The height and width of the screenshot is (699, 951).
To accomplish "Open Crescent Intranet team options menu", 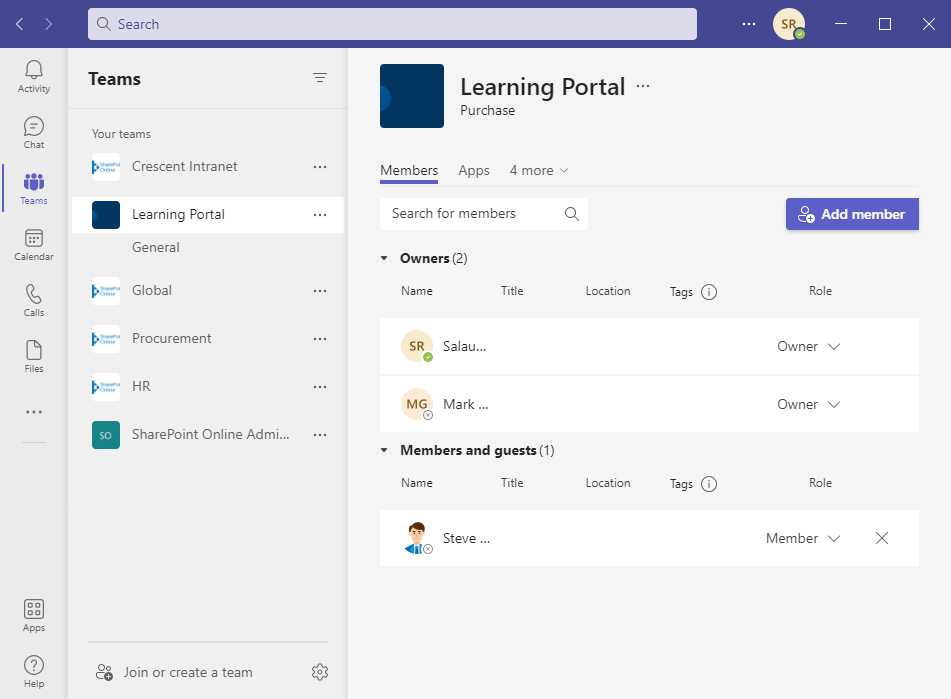I will pyautogui.click(x=320, y=167).
